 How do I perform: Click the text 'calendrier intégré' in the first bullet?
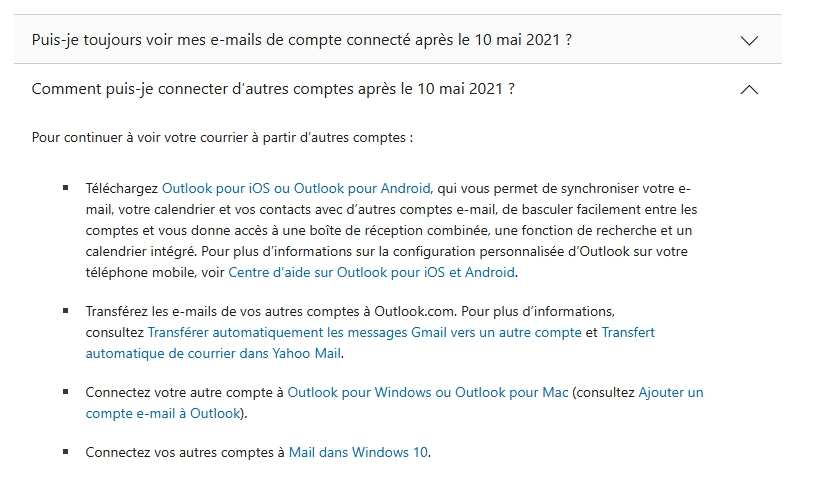[141, 252]
